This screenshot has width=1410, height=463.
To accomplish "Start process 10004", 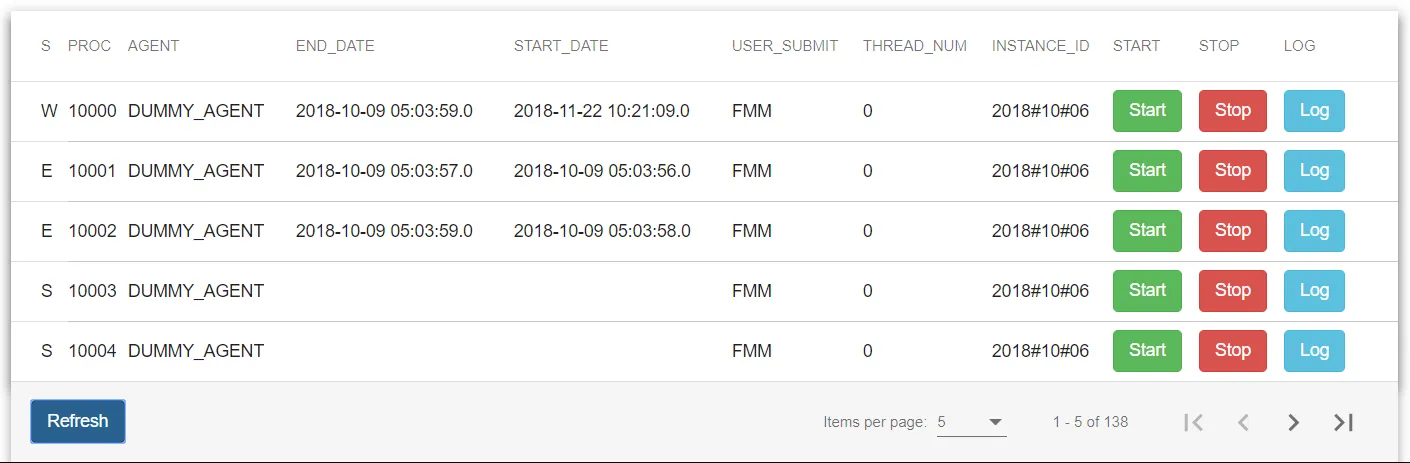I will click(1147, 351).
